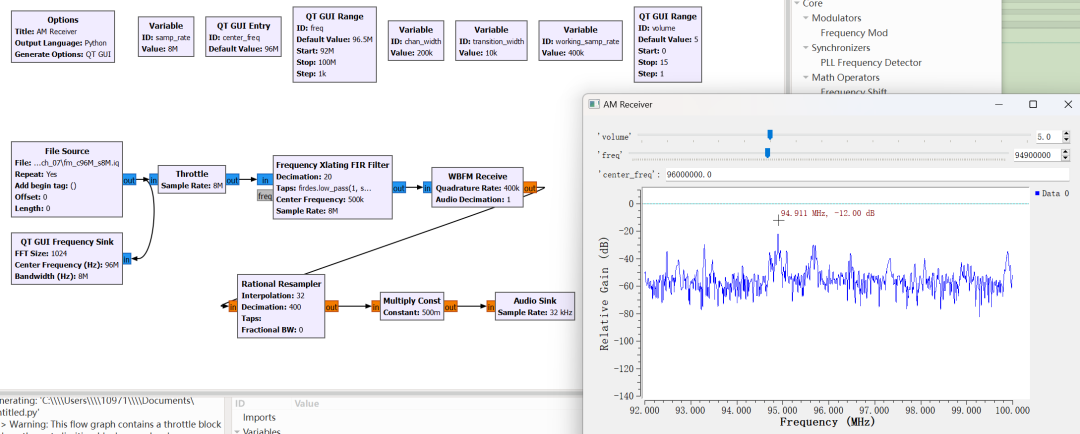The image size is (1080, 434).
Task: Click the throttle warning line in console
Action: (110, 424)
